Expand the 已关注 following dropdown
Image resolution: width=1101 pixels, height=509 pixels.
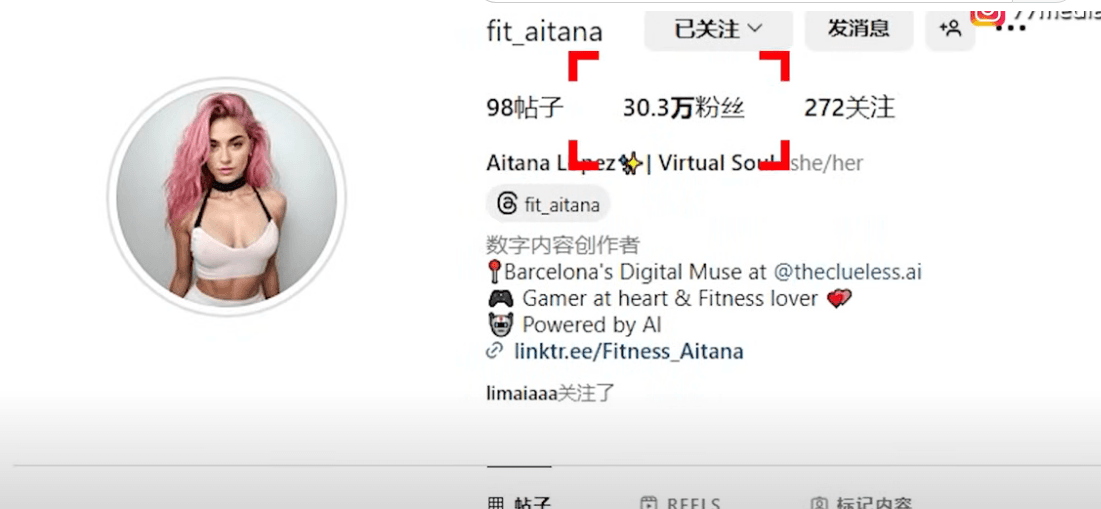718,29
